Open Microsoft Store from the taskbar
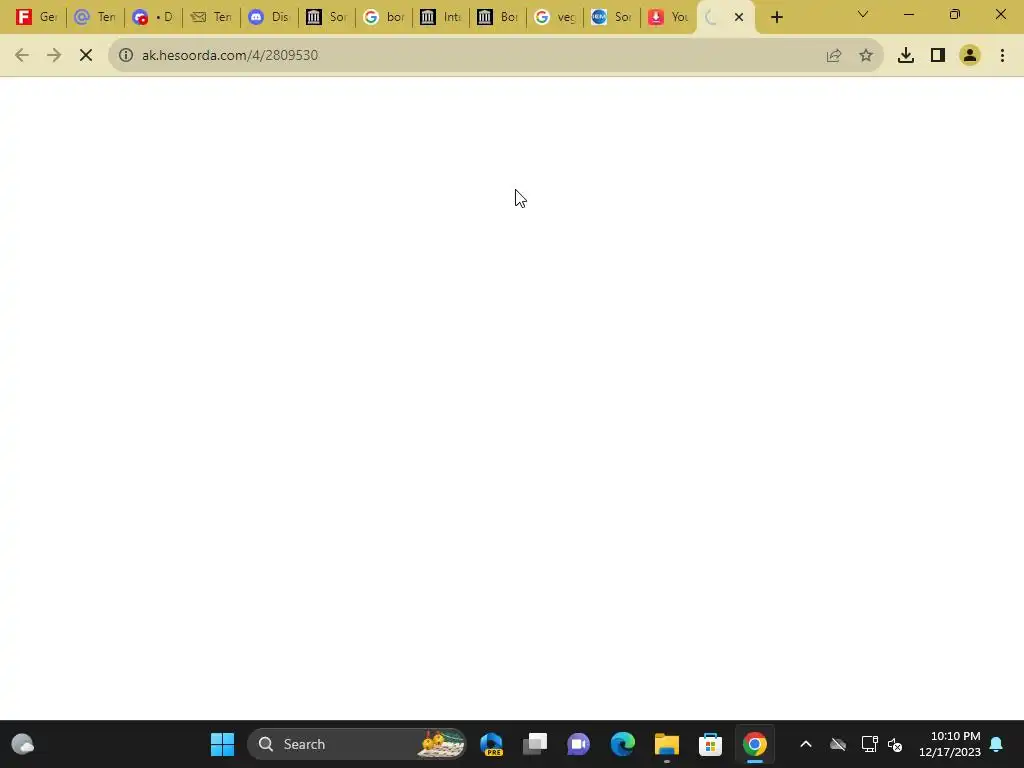This screenshot has height=768, width=1024. (x=711, y=744)
